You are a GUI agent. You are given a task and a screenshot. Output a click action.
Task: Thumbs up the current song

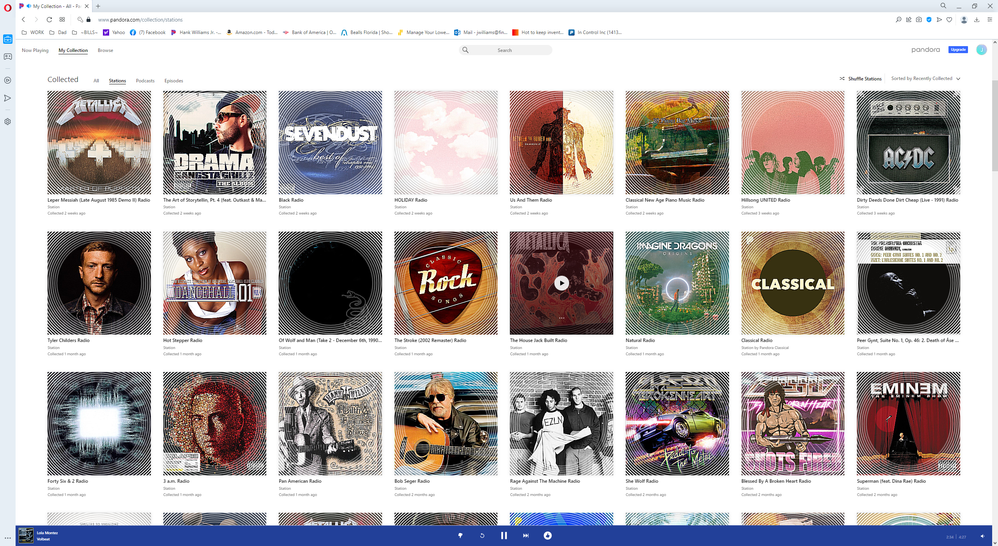[548, 536]
